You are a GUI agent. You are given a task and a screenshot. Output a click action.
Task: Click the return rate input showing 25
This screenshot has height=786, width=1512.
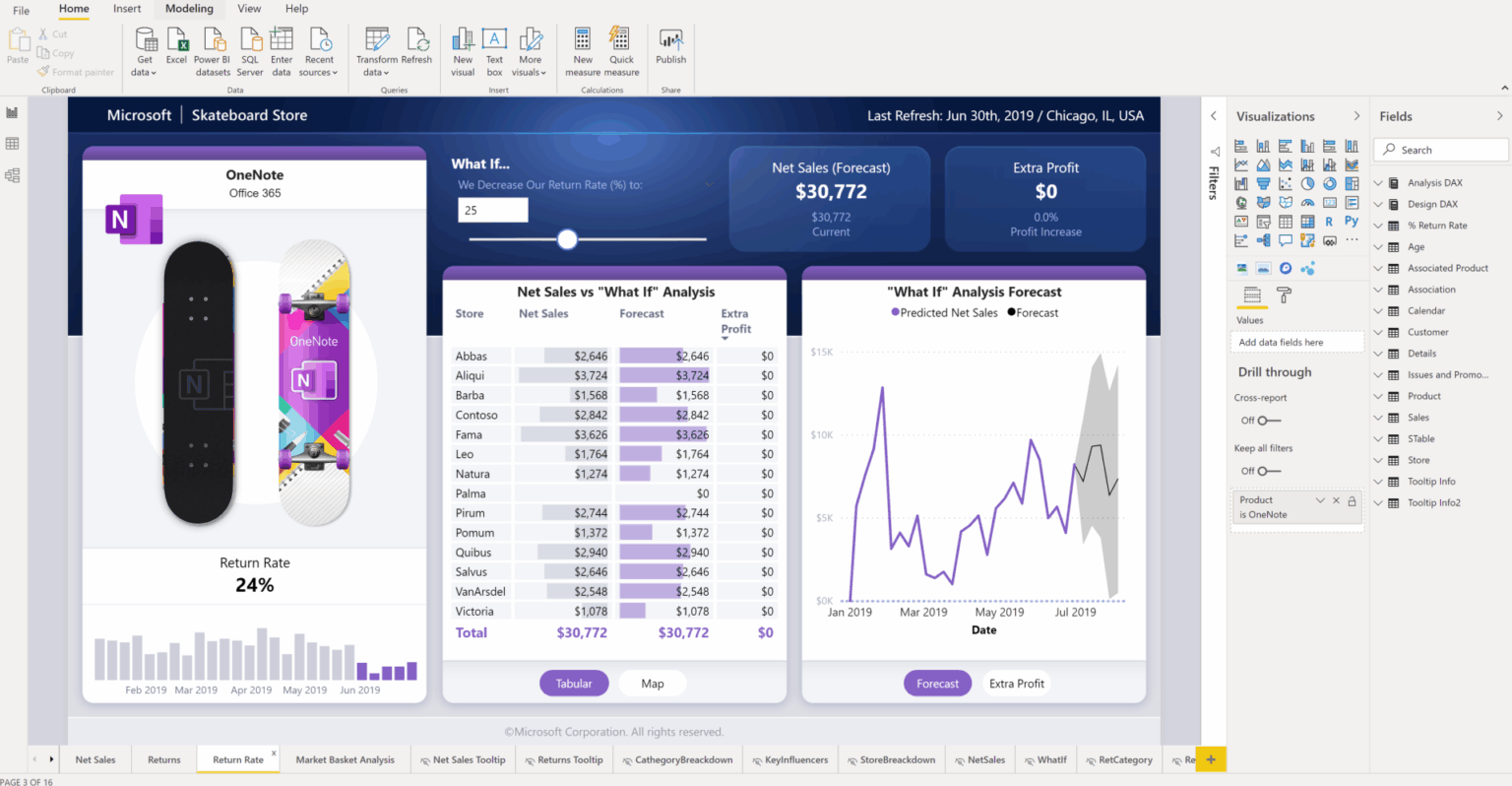click(492, 210)
